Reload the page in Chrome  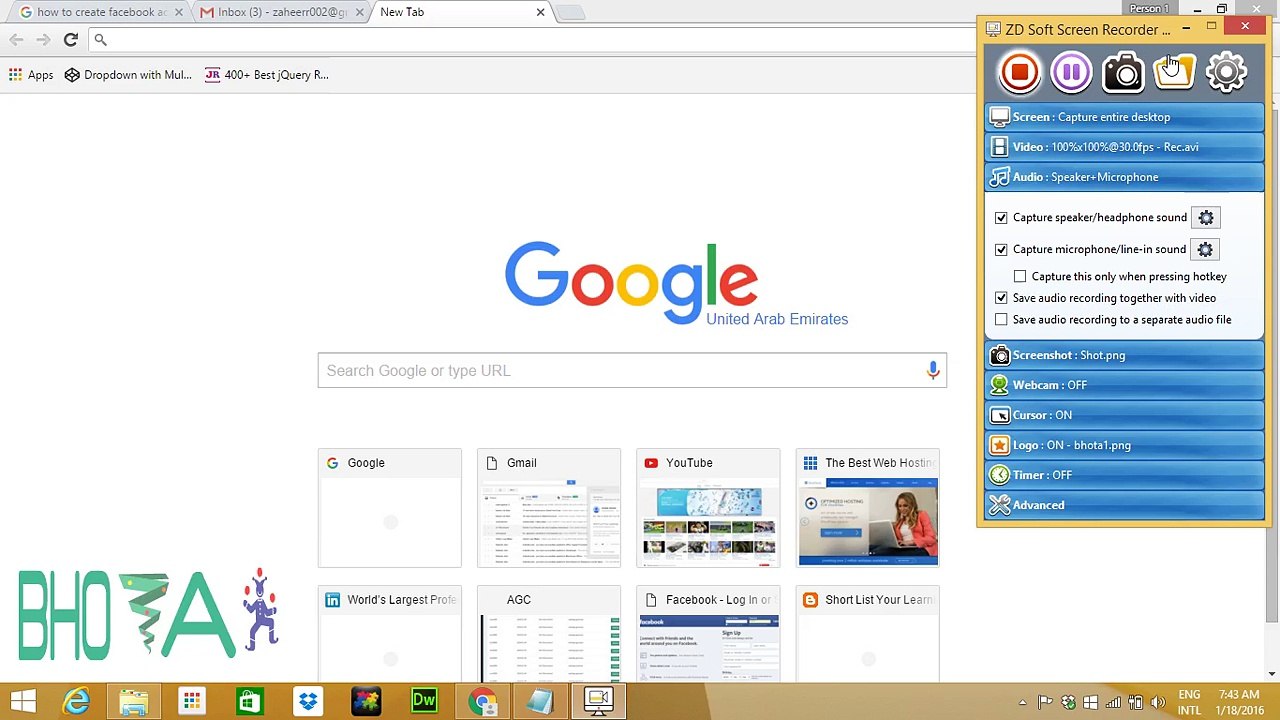70,40
